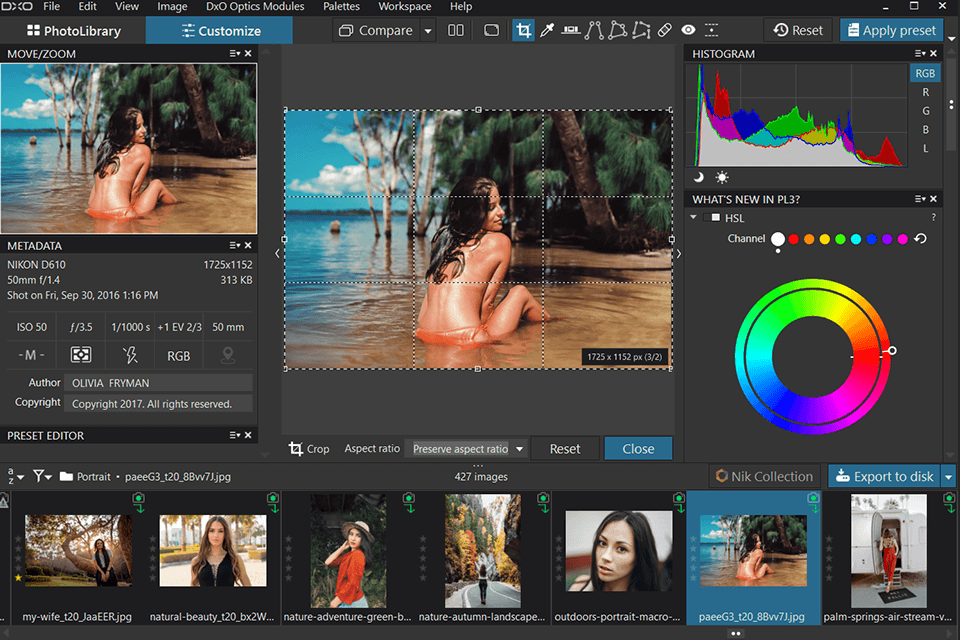Pick the white balance eyedropper tool
The width and height of the screenshot is (960, 640).
pyautogui.click(x=547, y=30)
